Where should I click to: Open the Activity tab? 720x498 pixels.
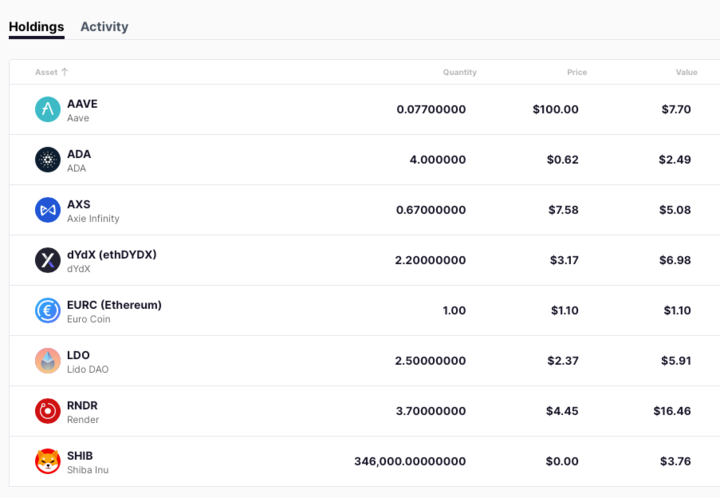[104, 27]
